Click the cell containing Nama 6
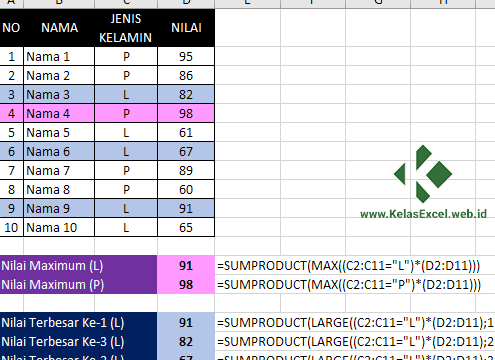 pyautogui.click(x=59, y=151)
